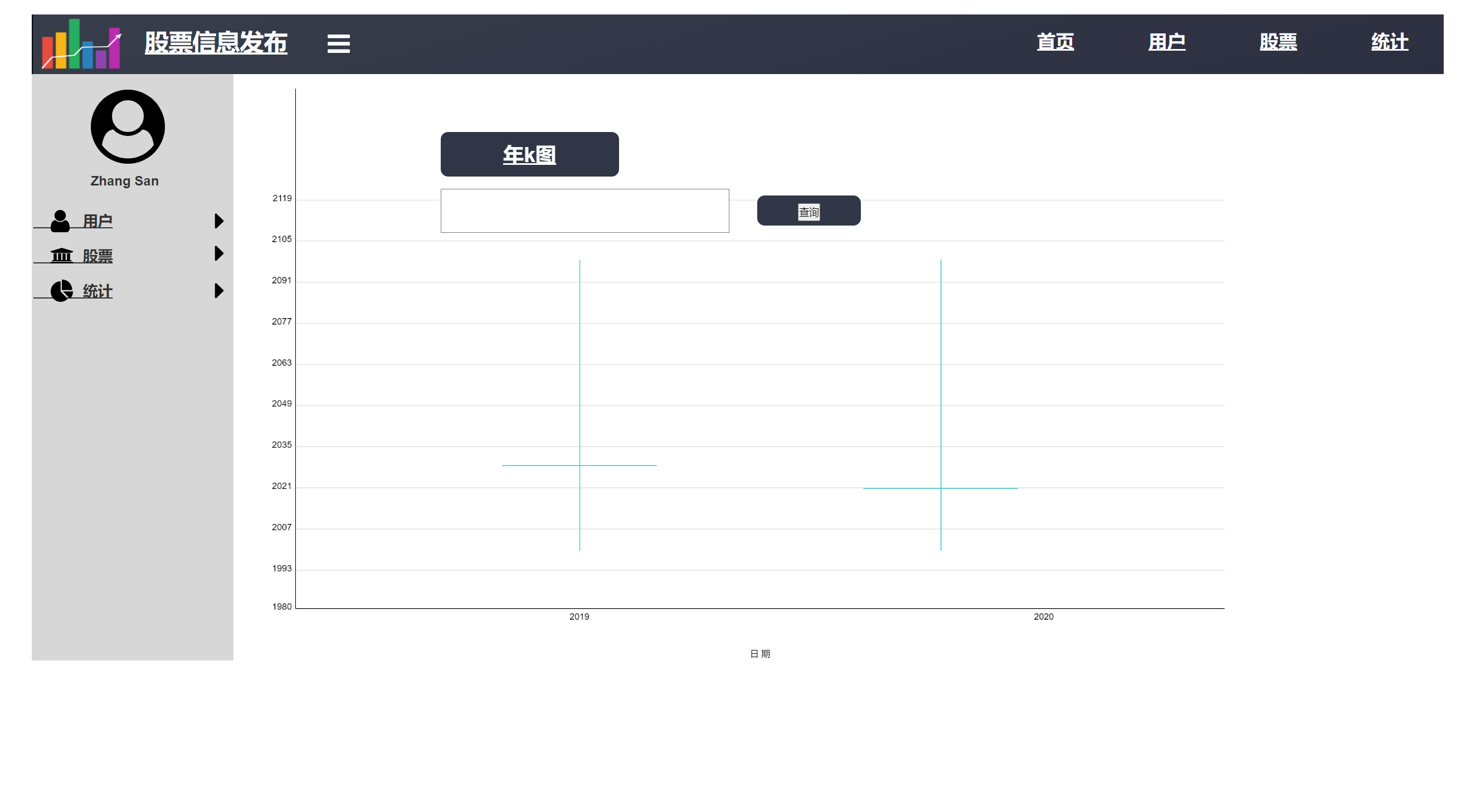
Task: Open 首页 in the top navigation
Action: click(1055, 42)
